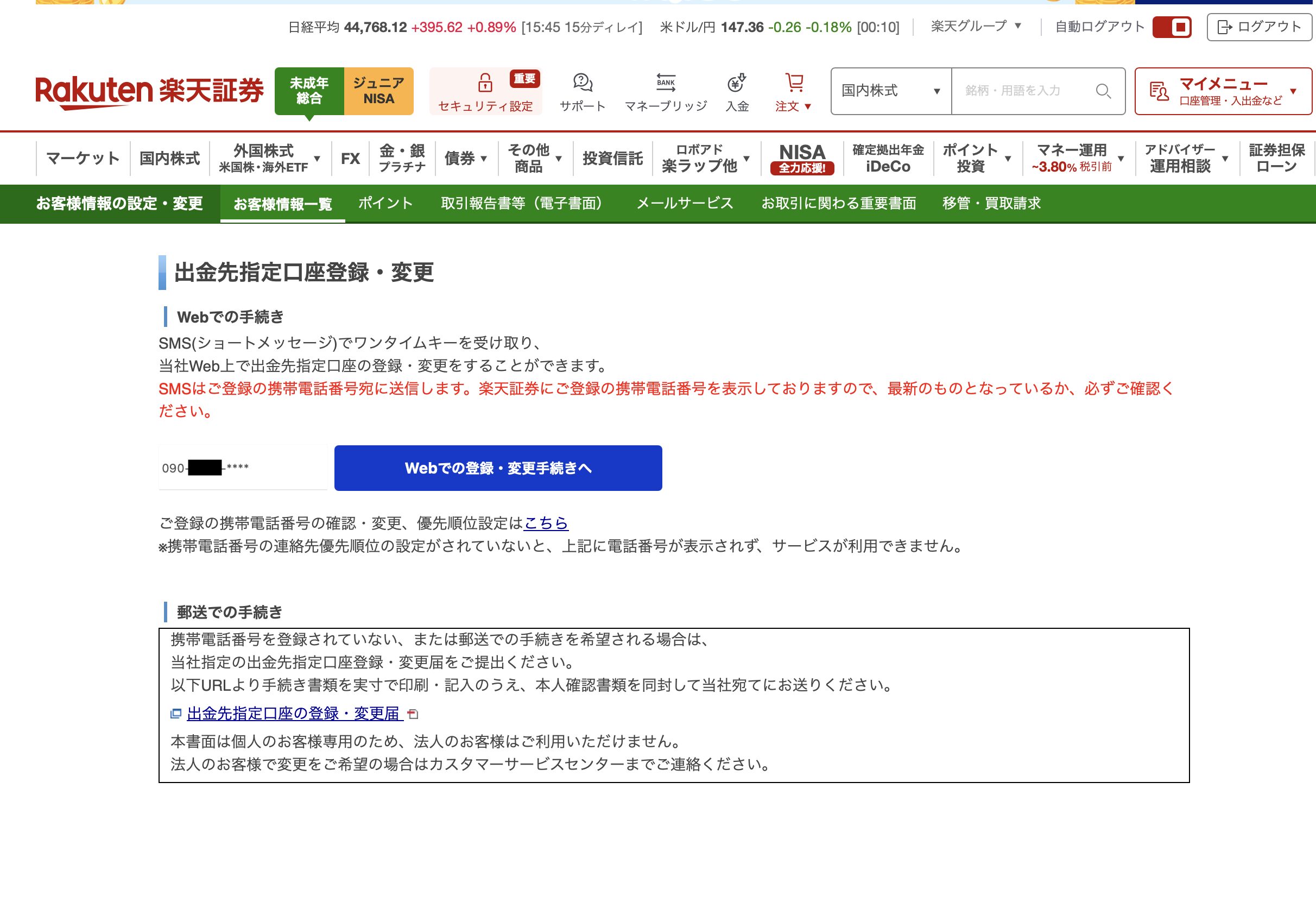
Task: Select the 未成年総合 account tab
Action: pyautogui.click(x=309, y=91)
